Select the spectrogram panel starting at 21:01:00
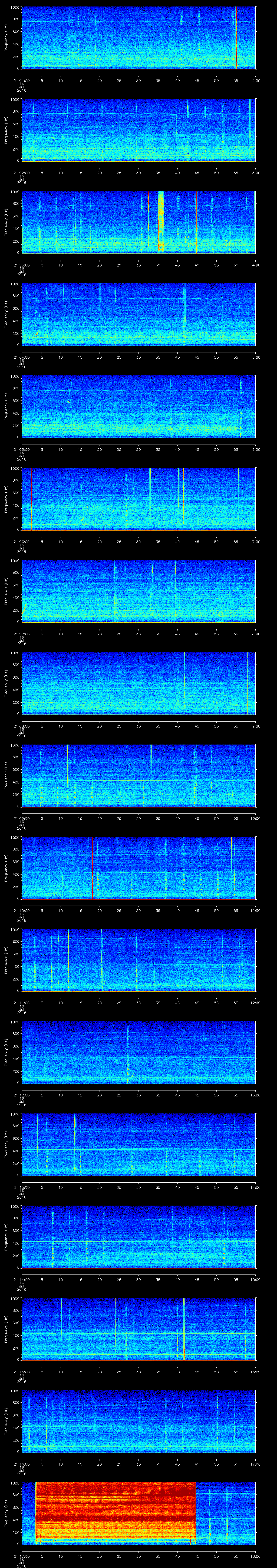The width and height of the screenshot is (277, 1568). pos(139,38)
